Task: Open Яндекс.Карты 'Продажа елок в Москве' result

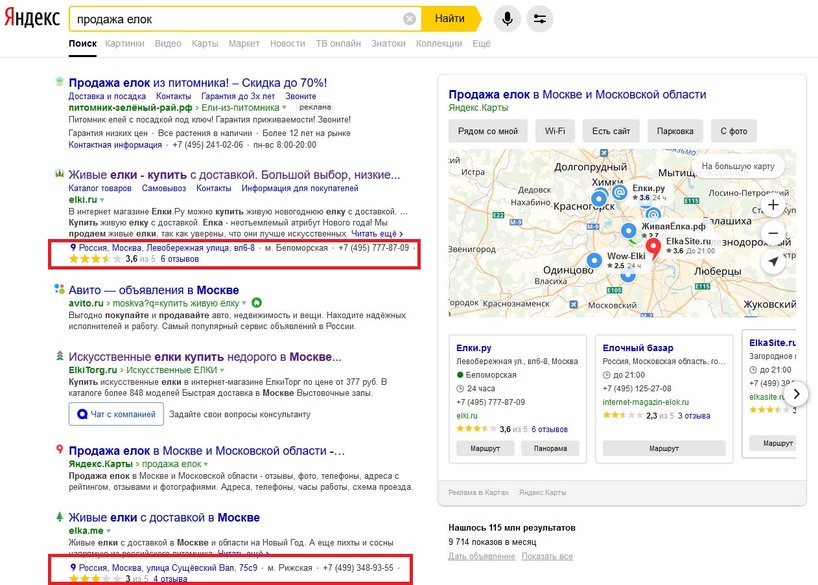Action: [207, 451]
